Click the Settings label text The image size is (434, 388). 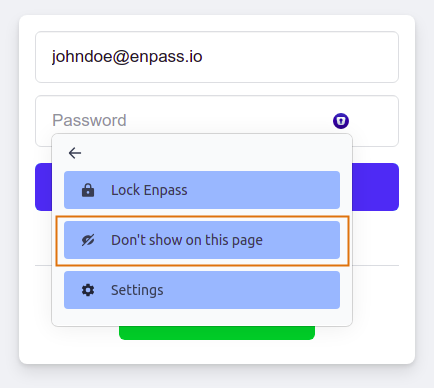click(x=137, y=290)
